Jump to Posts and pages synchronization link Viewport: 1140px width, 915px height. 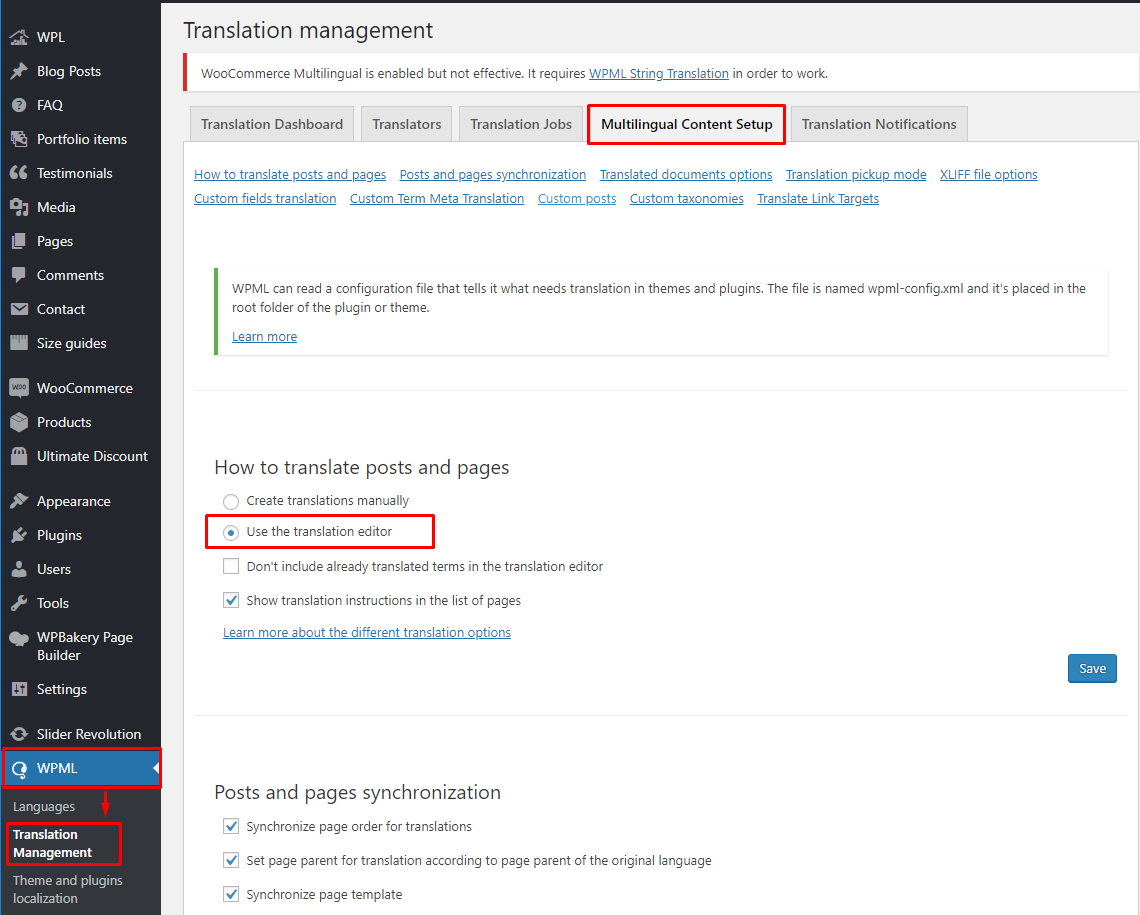493,174
